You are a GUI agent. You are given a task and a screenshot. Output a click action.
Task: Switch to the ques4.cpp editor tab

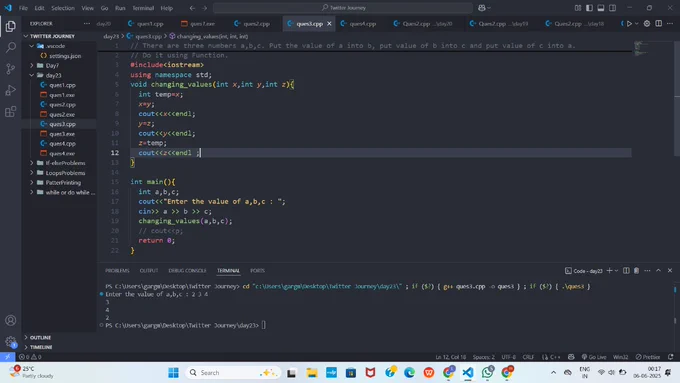pos(359,23)
